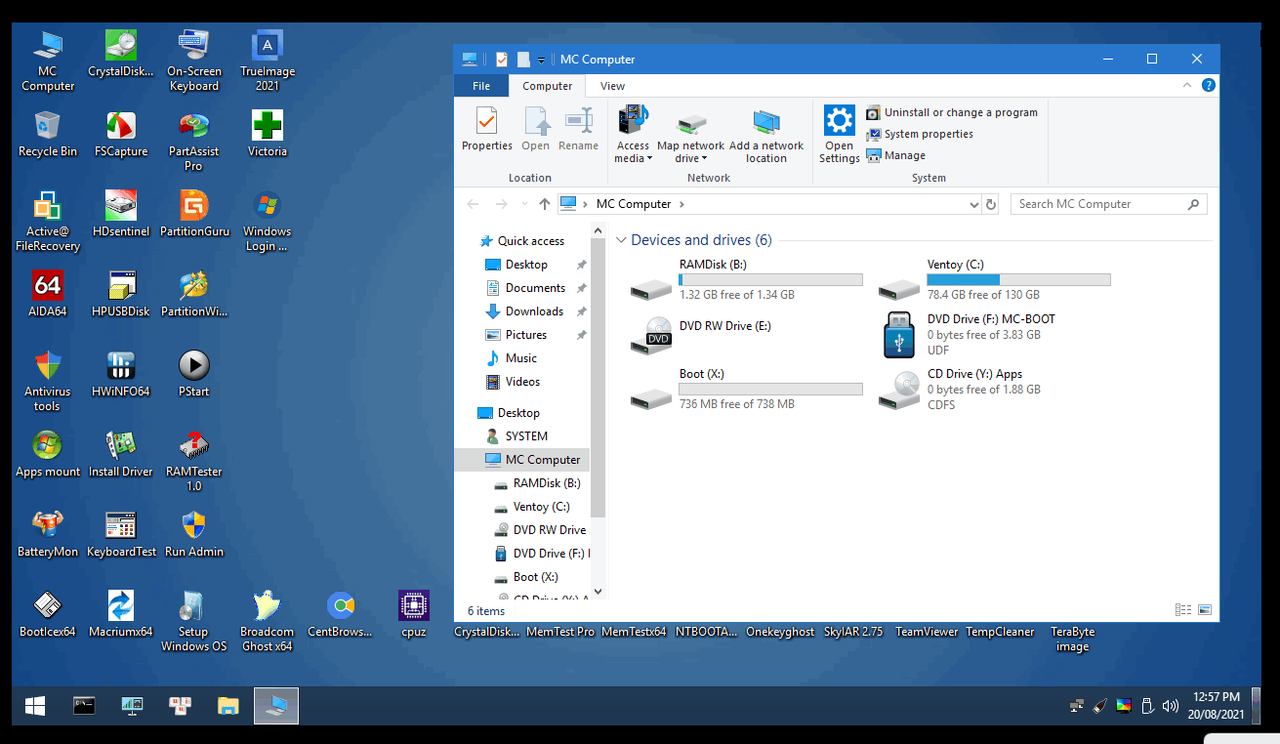The image size is (1280, 744).
Task: Open the BatteryMon desktop icon
Action: point(47,533)
